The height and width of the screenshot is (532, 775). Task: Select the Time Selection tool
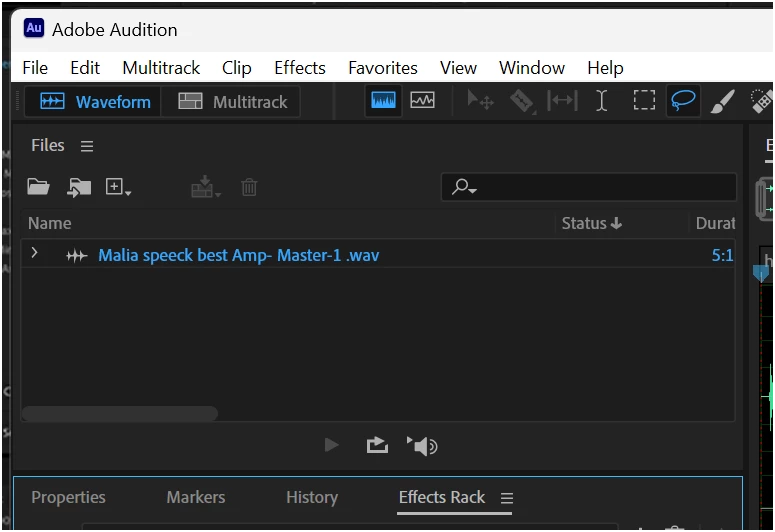(x=602, y=101)
